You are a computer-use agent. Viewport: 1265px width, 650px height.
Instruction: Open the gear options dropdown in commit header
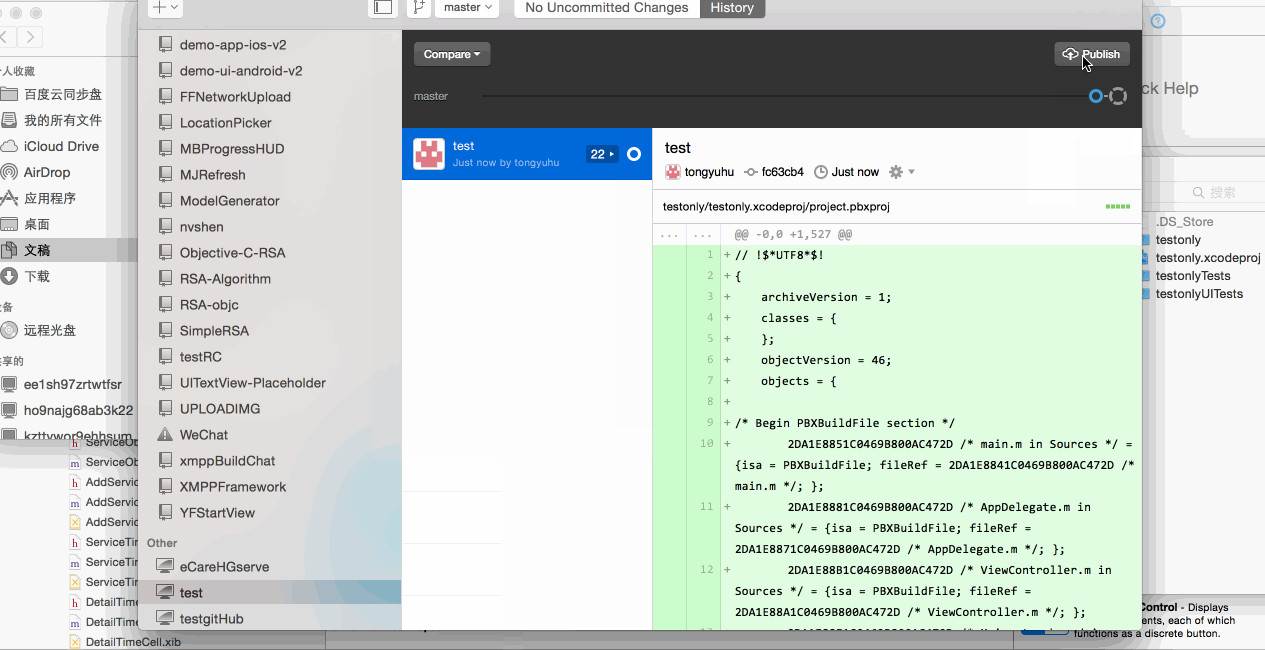[x=902, y=172]
